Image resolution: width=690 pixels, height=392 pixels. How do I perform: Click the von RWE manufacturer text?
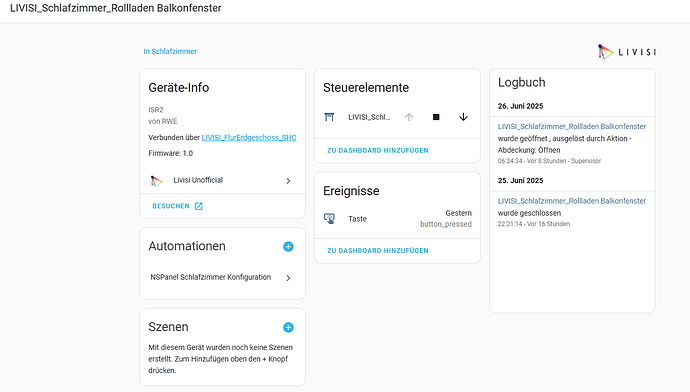pos(163,121)
